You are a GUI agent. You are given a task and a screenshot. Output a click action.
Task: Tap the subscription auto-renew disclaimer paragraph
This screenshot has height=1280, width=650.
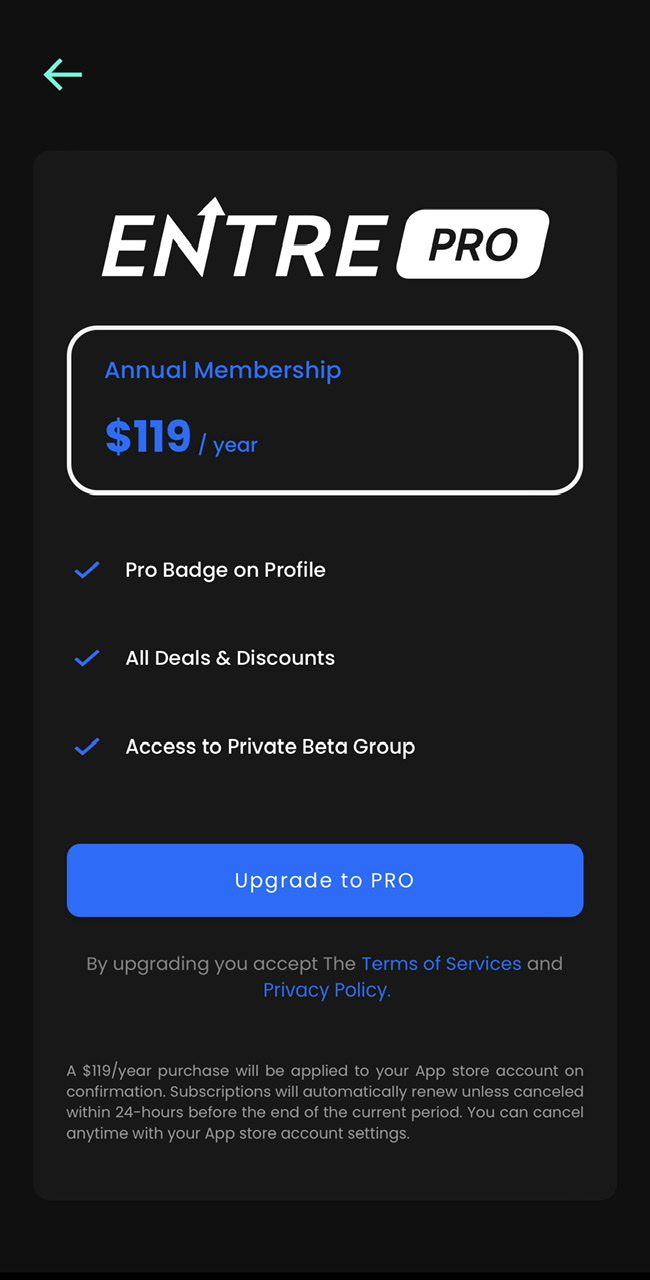[325, 1102]
